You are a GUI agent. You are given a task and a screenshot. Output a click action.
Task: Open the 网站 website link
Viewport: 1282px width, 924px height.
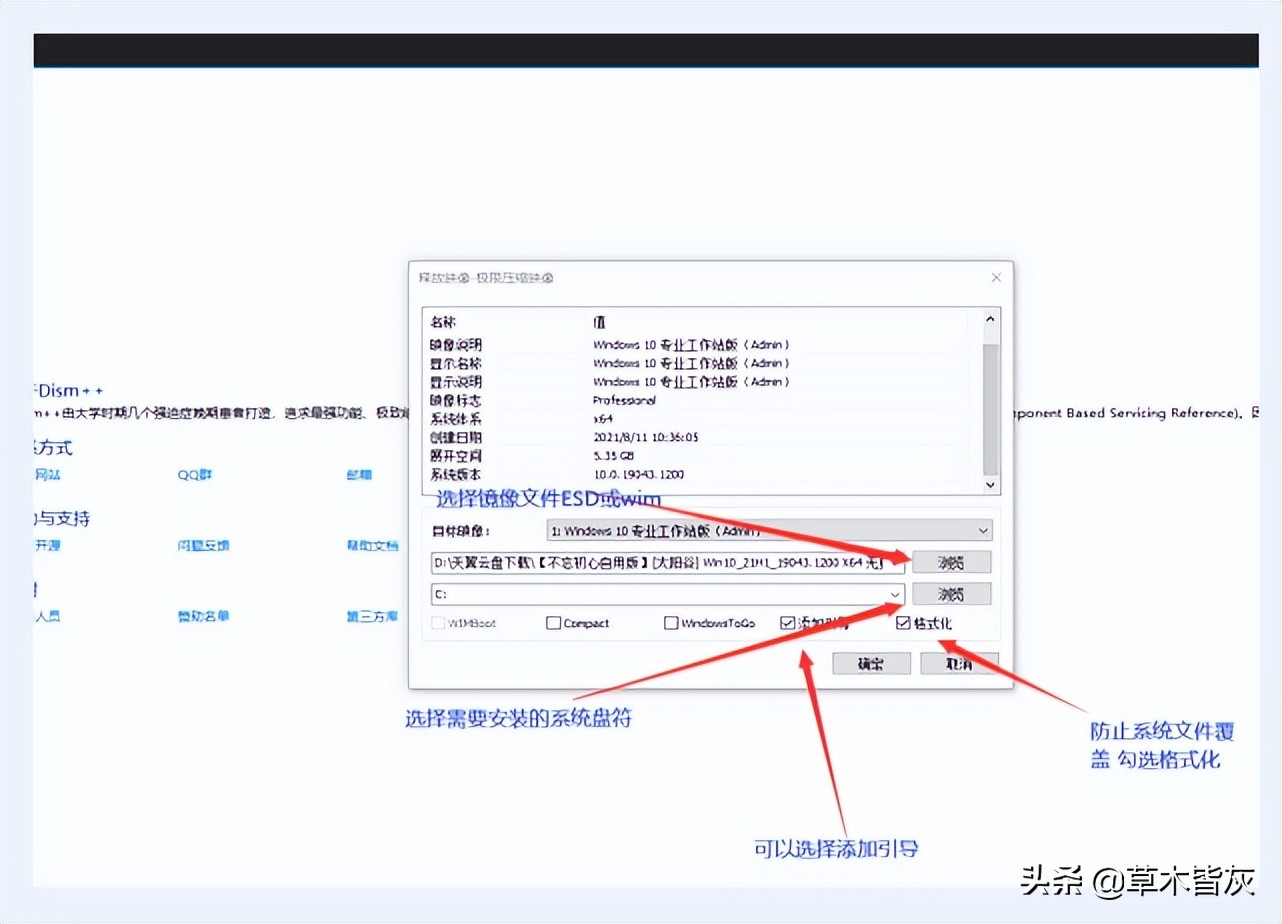point(48,475)
